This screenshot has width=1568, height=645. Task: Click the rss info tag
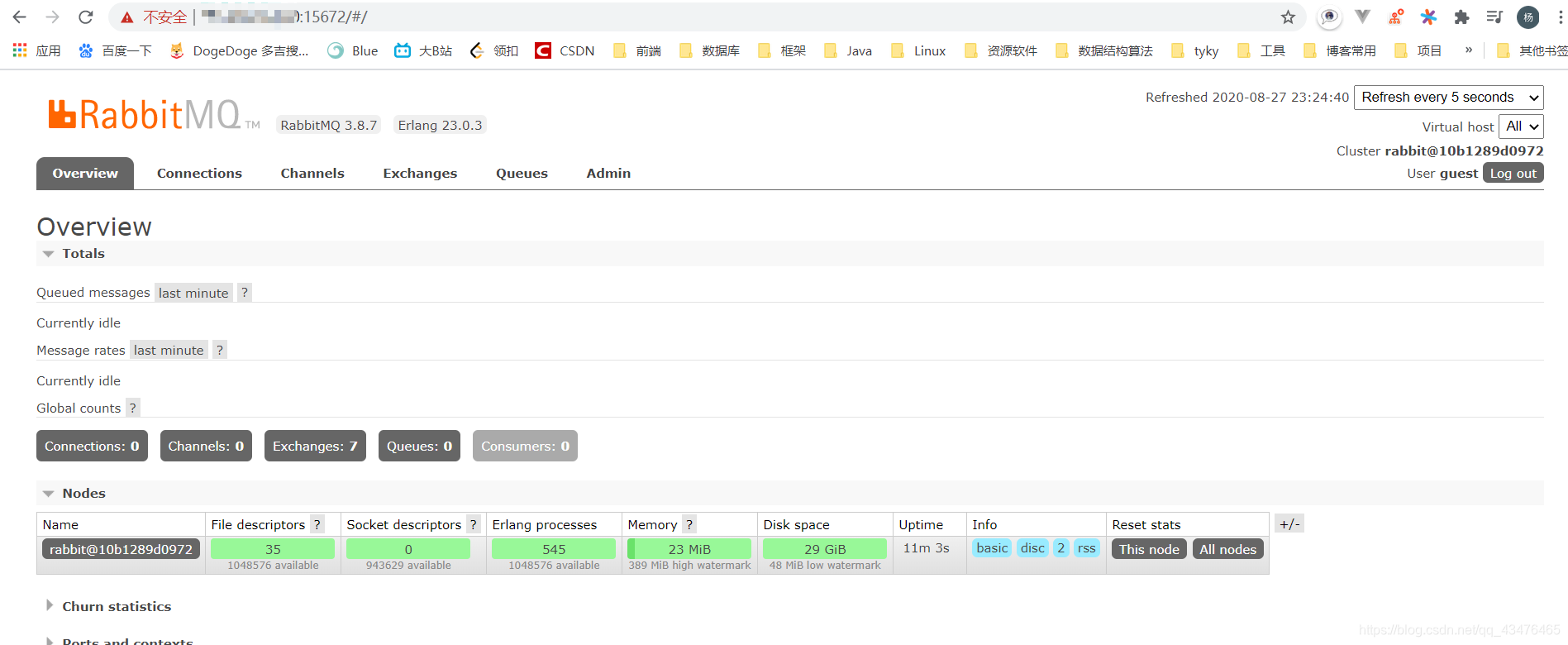point(1086,548)
